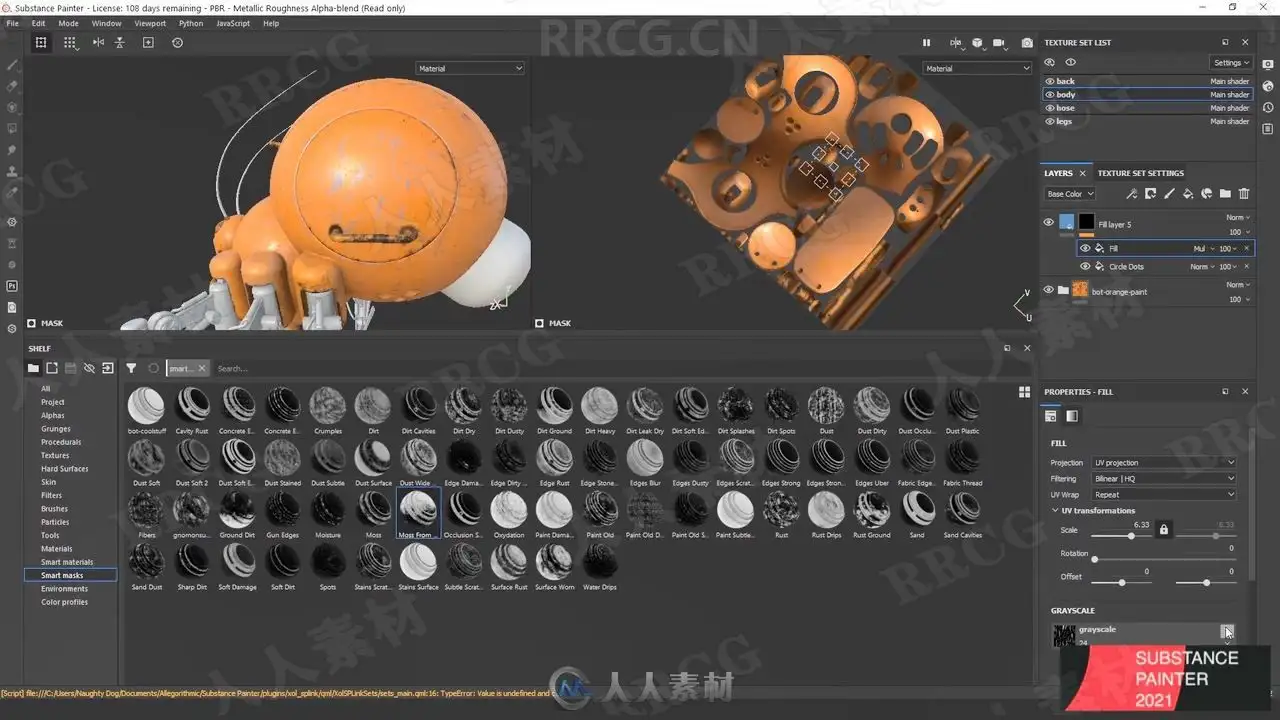1280x720 pixels.
Task: Select the Grunges shelf category
Action: coord(55,429)
